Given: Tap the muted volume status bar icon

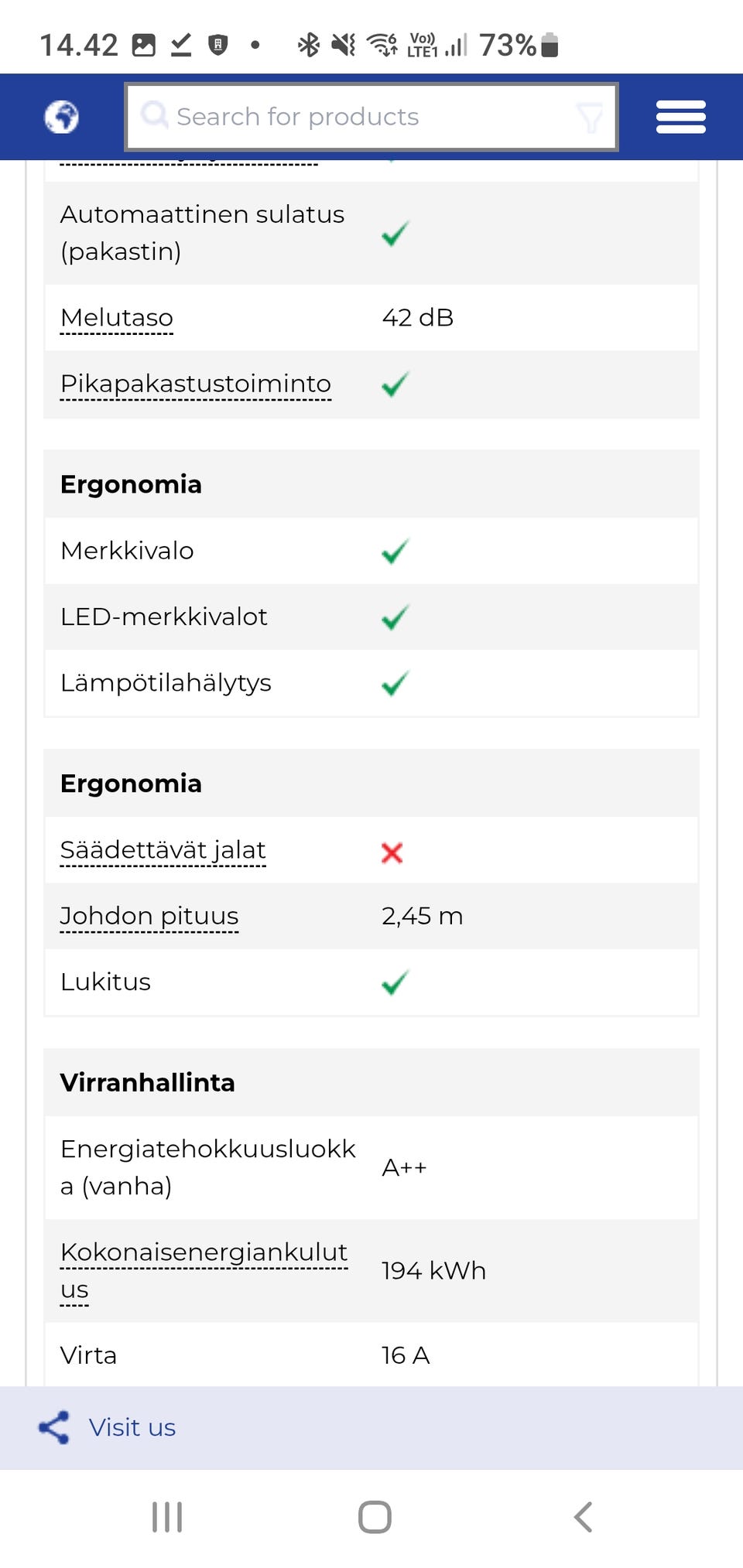Looking at the screenshot, I should pos(343,45).
